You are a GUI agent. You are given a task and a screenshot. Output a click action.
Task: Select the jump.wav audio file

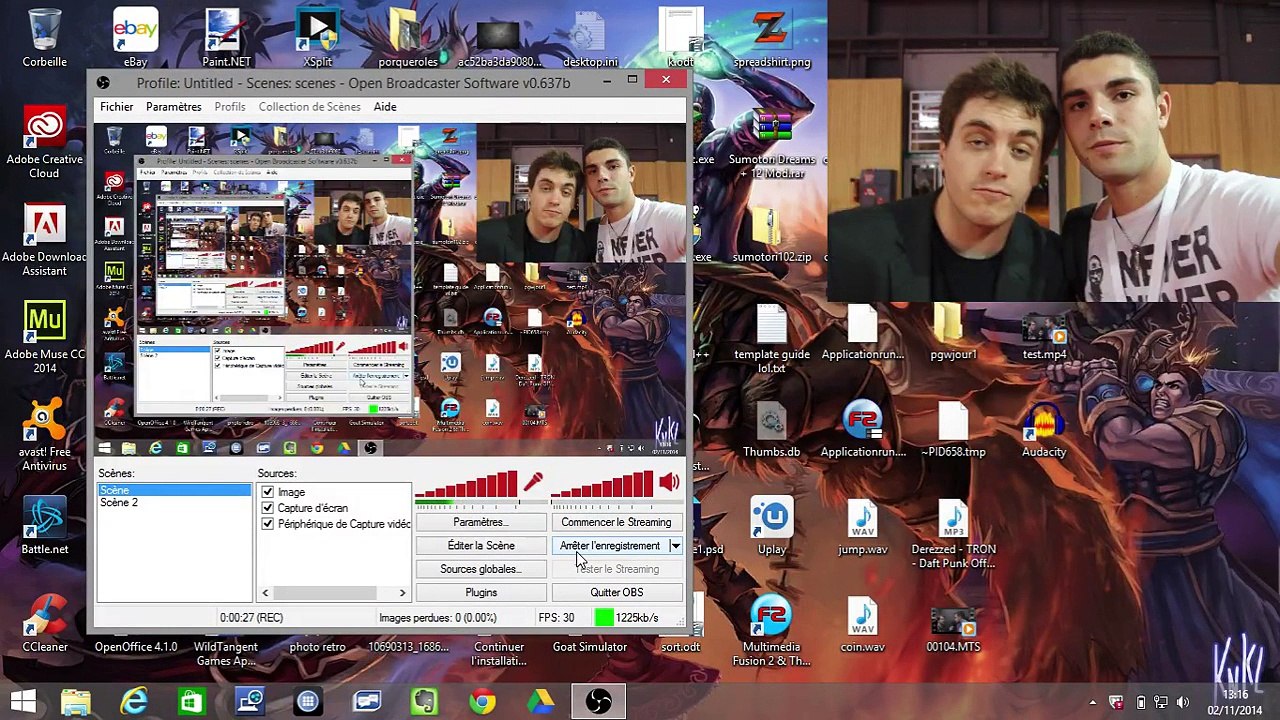tap(862, 526)
